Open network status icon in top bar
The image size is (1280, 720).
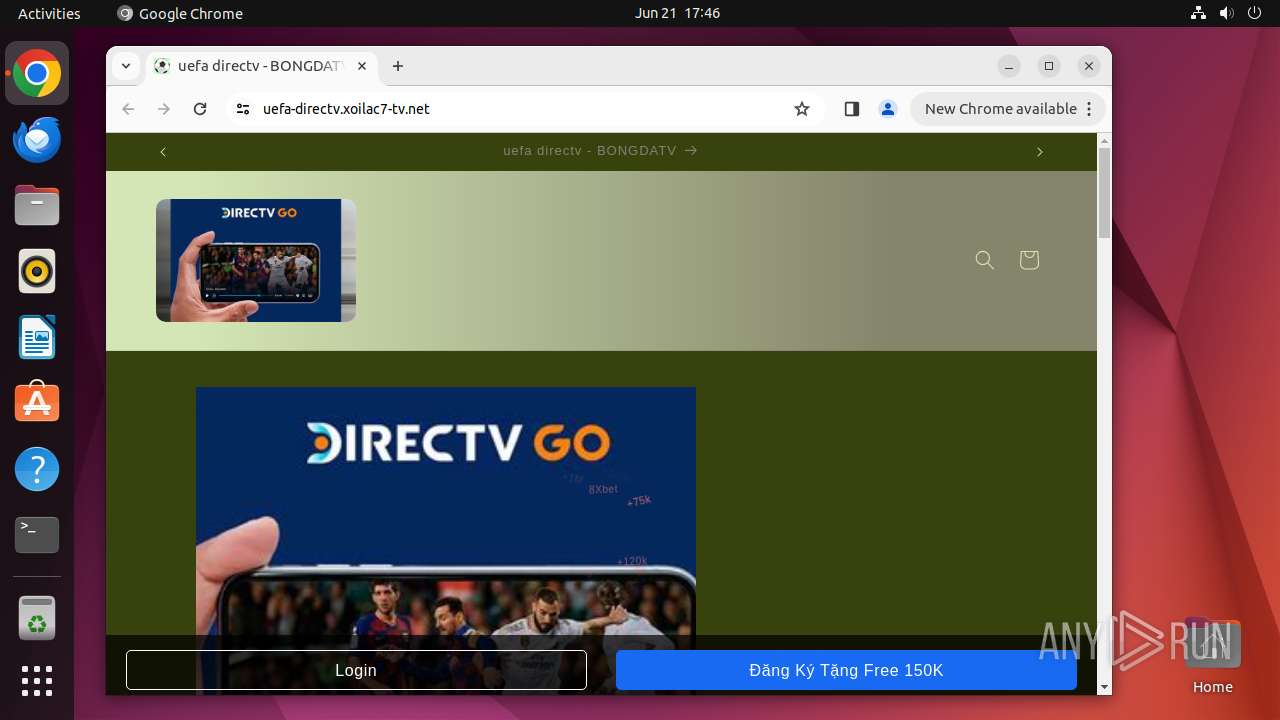1199,13
